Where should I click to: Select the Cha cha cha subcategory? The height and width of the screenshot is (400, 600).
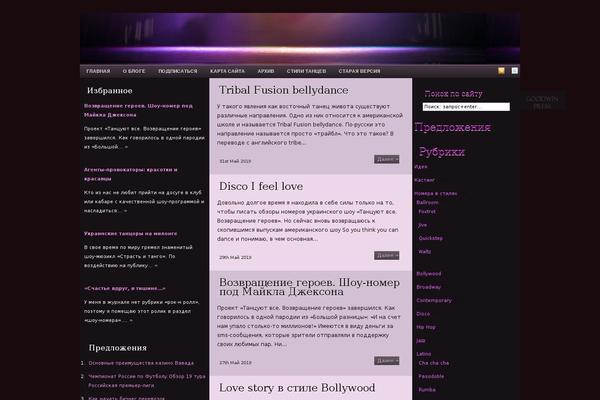tap(434, 363)
